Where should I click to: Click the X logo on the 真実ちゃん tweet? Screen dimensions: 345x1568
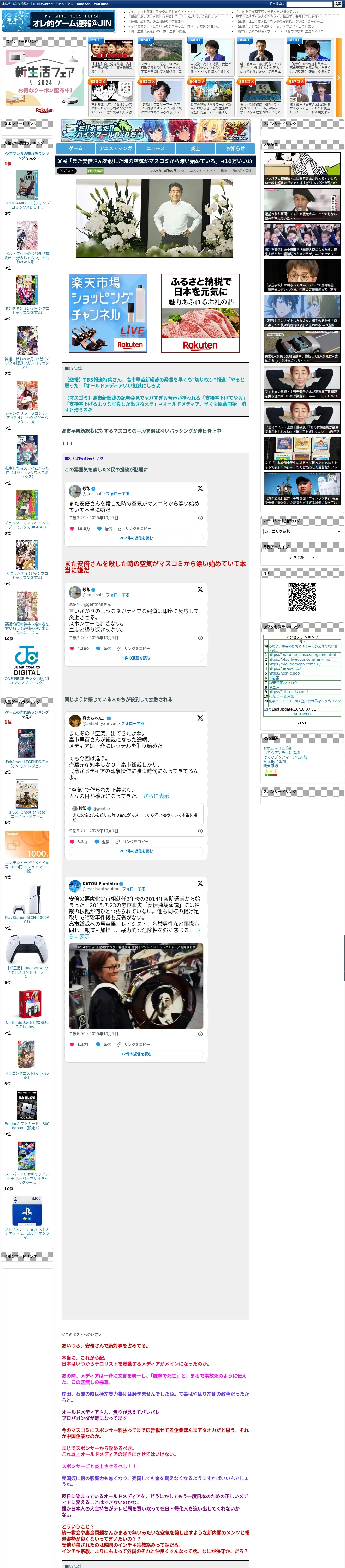click(200, 718)
